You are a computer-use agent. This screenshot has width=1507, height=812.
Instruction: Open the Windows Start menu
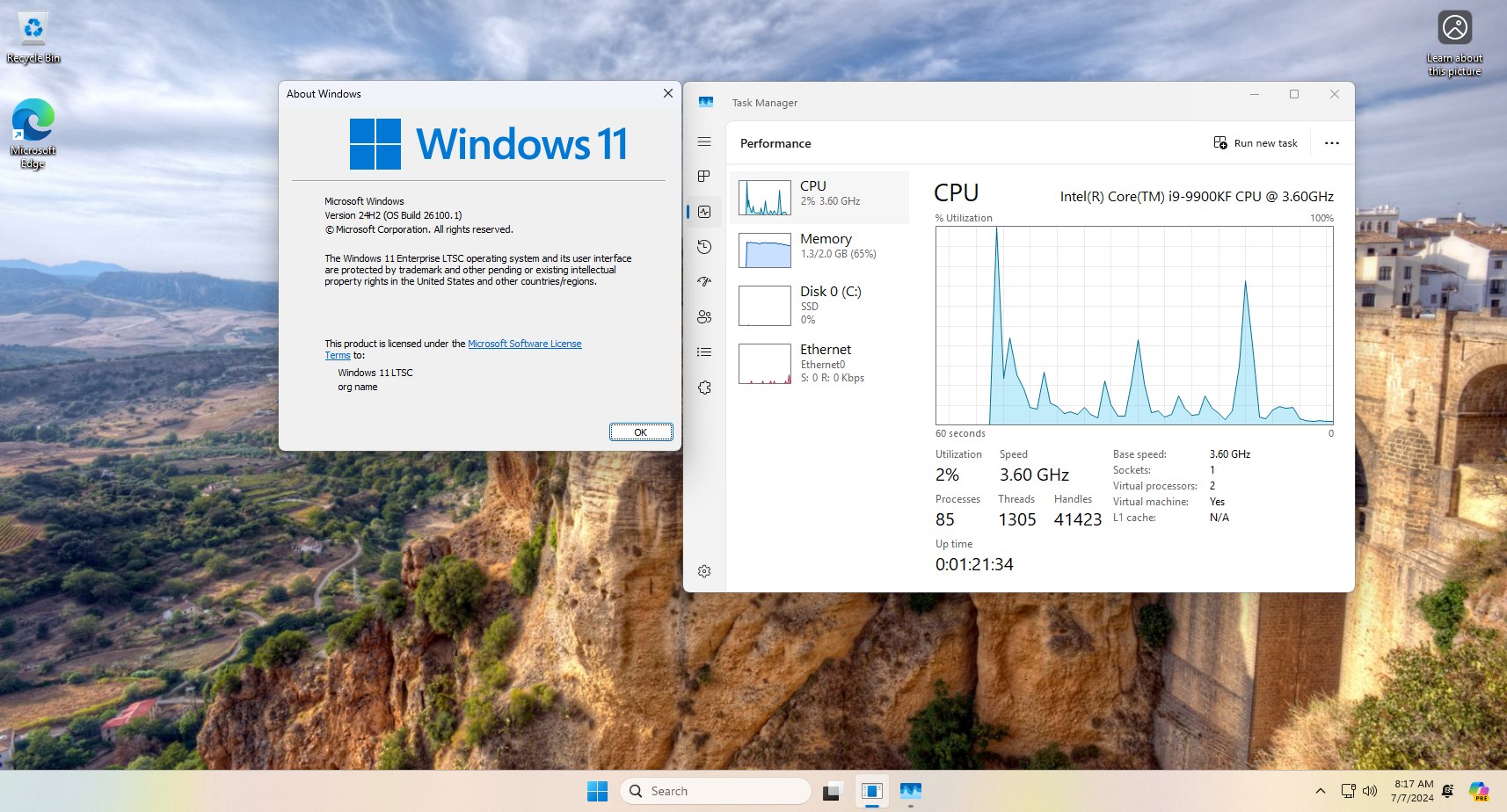pyautogui.click(x=597, y=791)
